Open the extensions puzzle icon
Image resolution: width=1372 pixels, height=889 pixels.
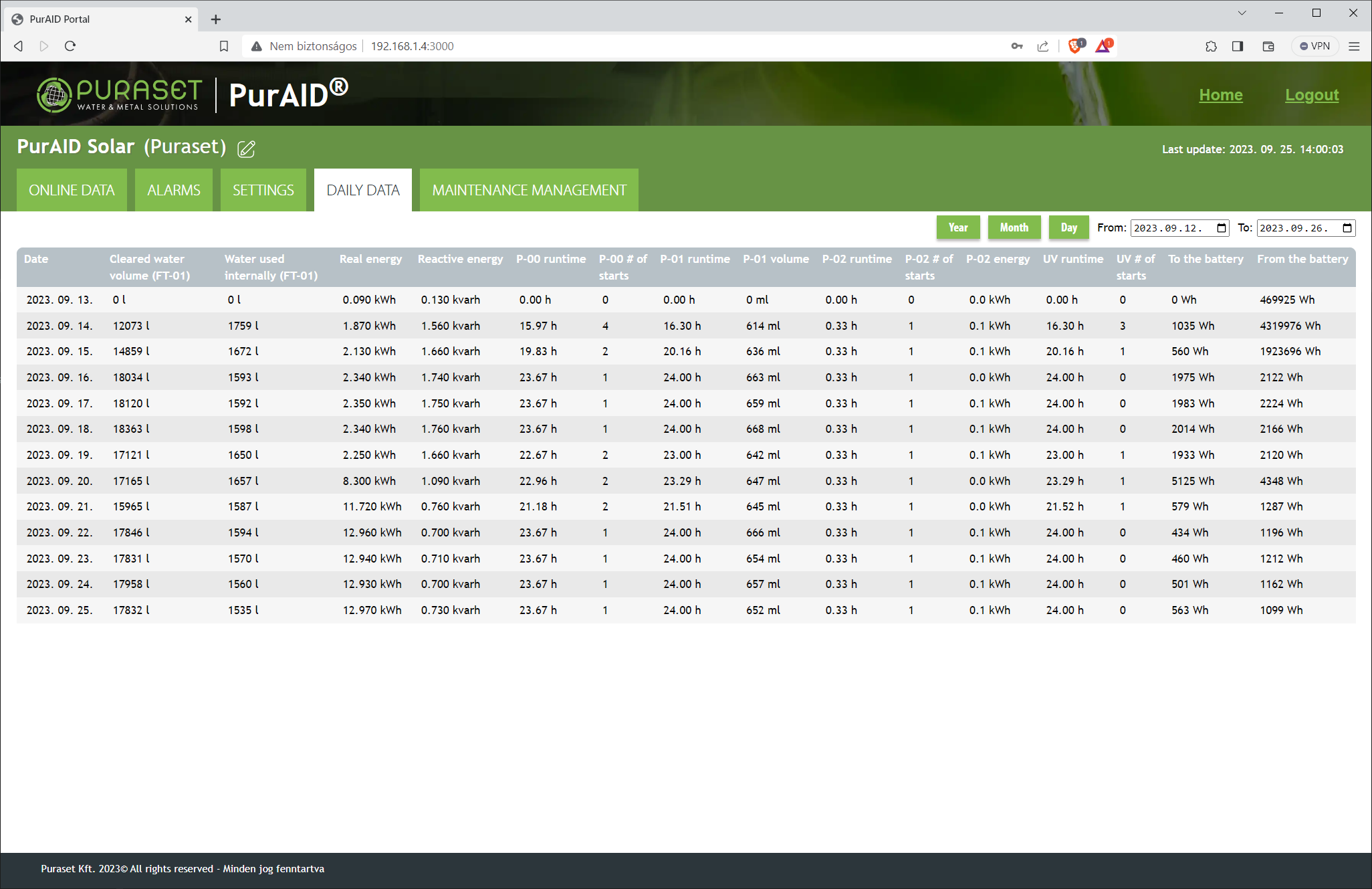point(1211,46)
